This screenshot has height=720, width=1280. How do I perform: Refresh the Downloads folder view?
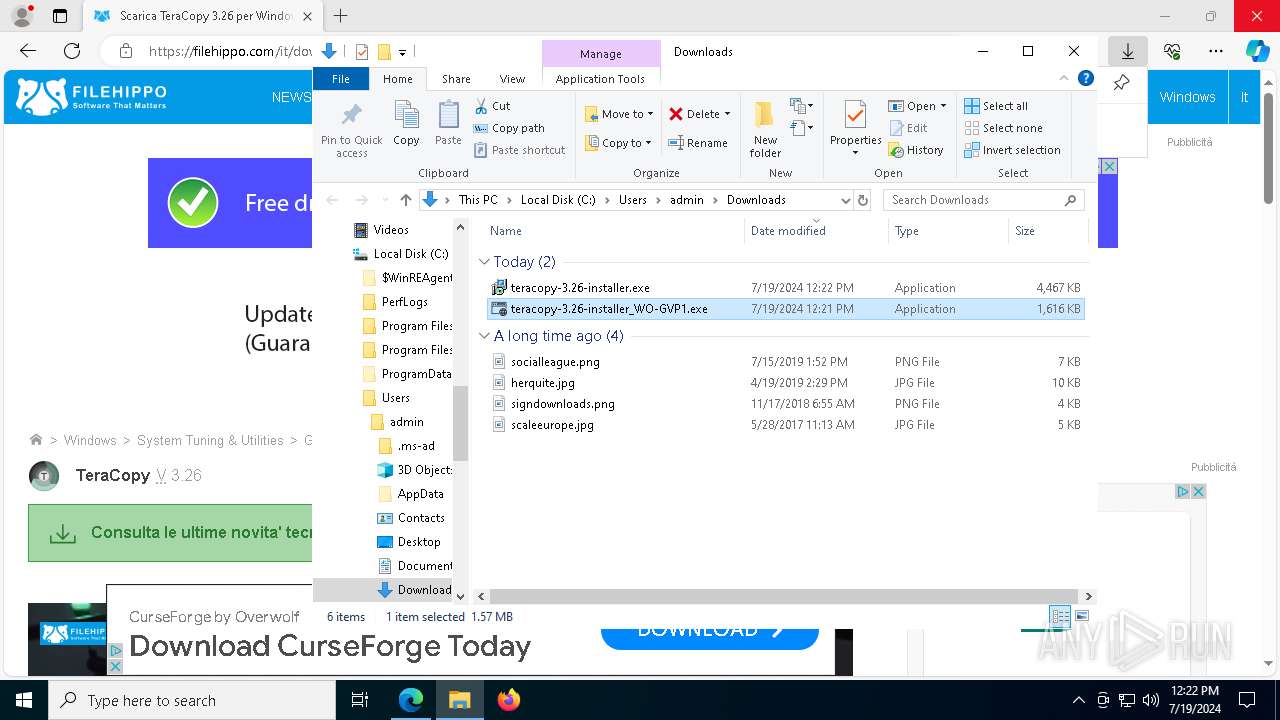pos(863,200)
